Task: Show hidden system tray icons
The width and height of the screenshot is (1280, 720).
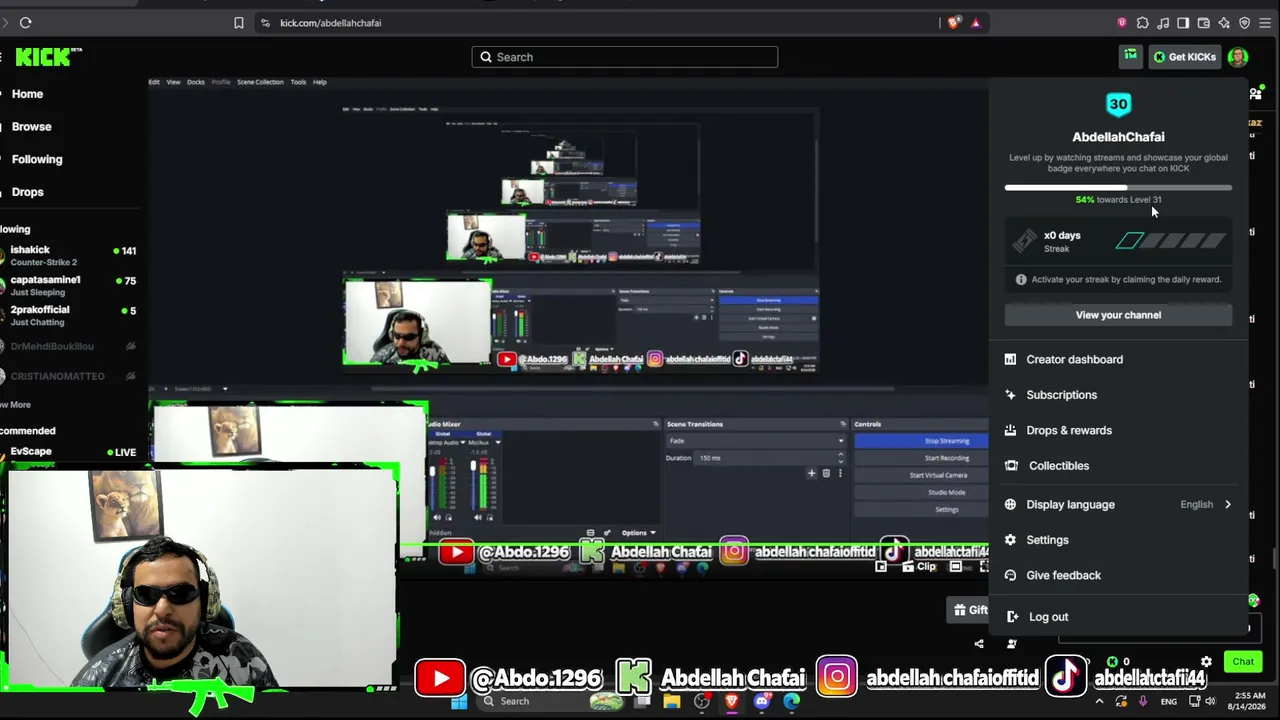Action: (x=1101, y=702)
